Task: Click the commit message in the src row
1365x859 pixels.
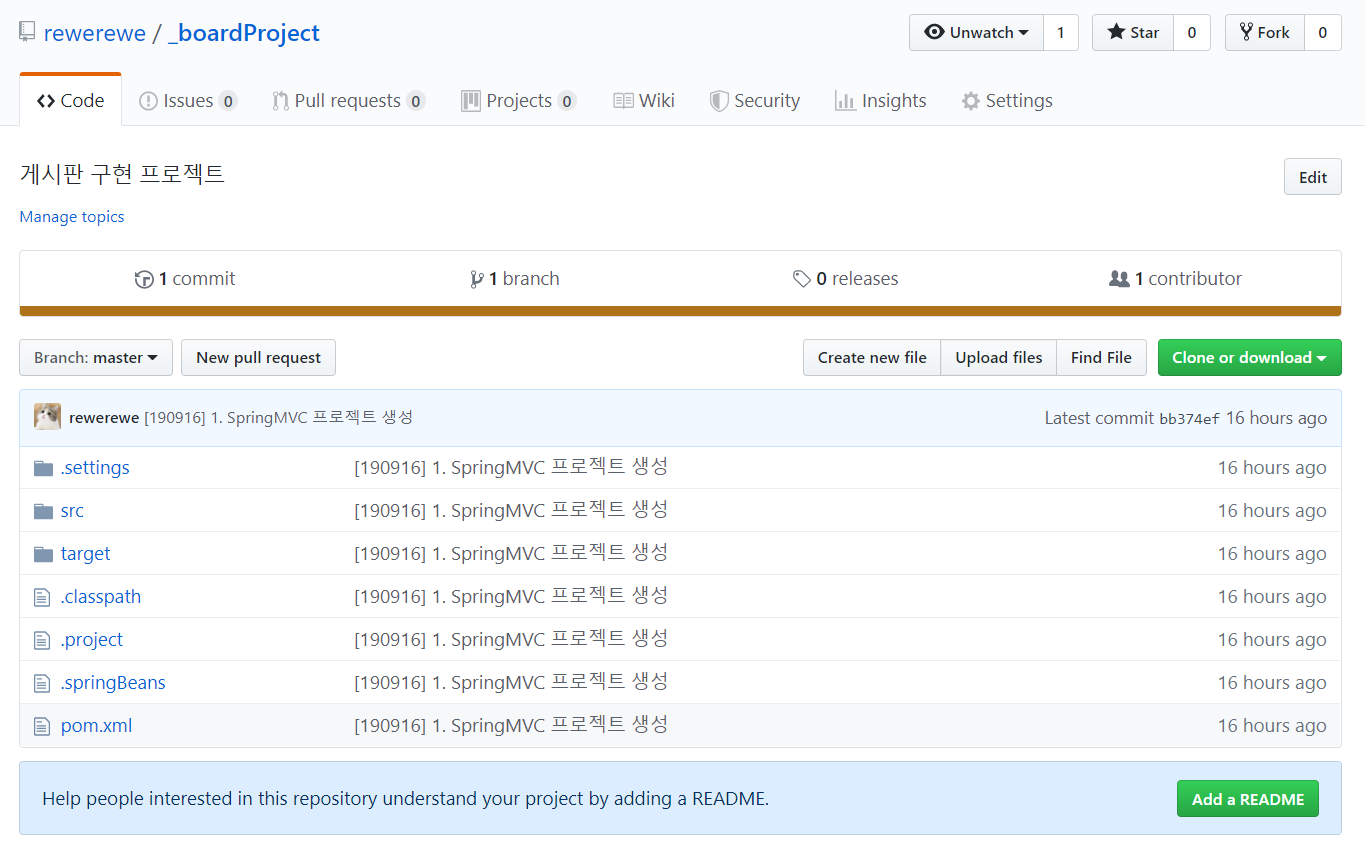Action: pos(511,511)
